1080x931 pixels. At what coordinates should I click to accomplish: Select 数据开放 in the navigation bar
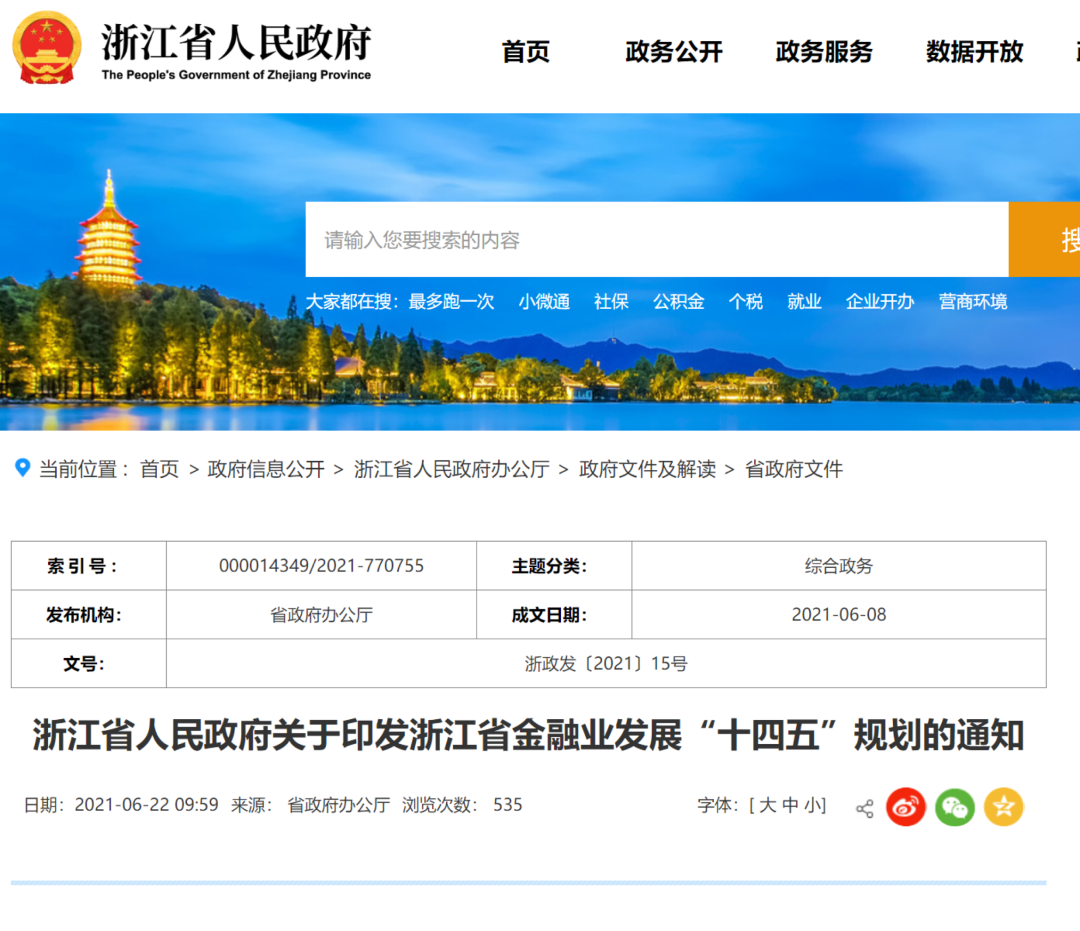tap(974, 52)
